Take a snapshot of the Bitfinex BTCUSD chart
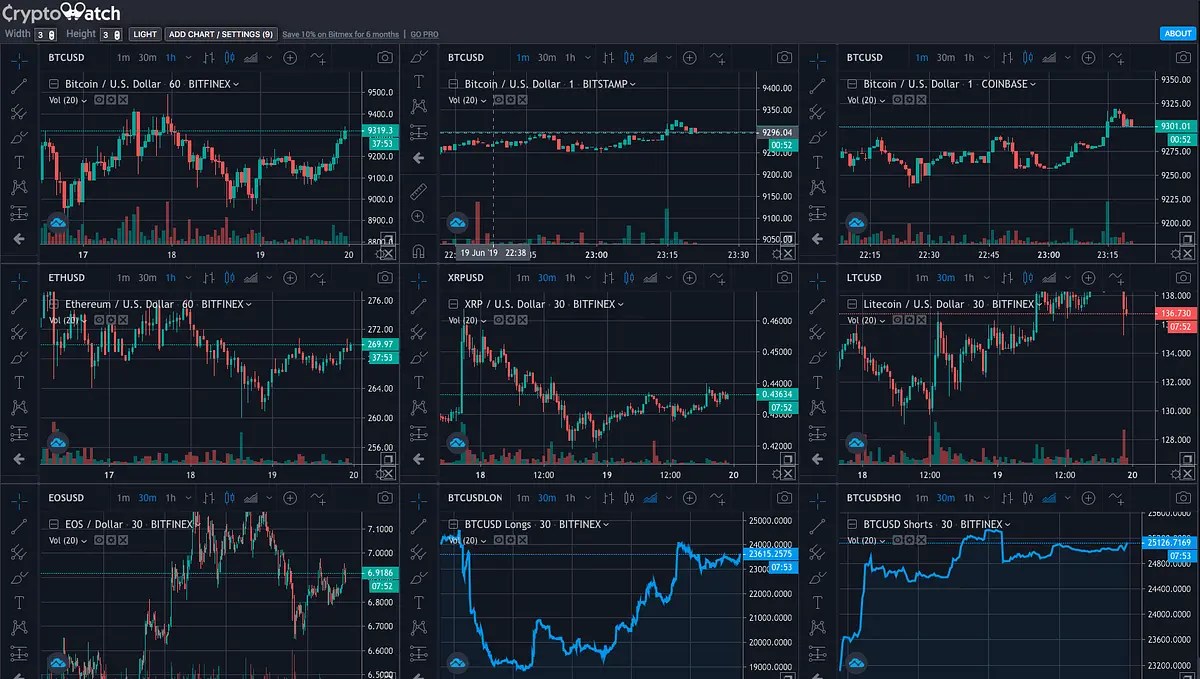The height and width of the screenshot is (679, 1200). click(x=385, y=58)
